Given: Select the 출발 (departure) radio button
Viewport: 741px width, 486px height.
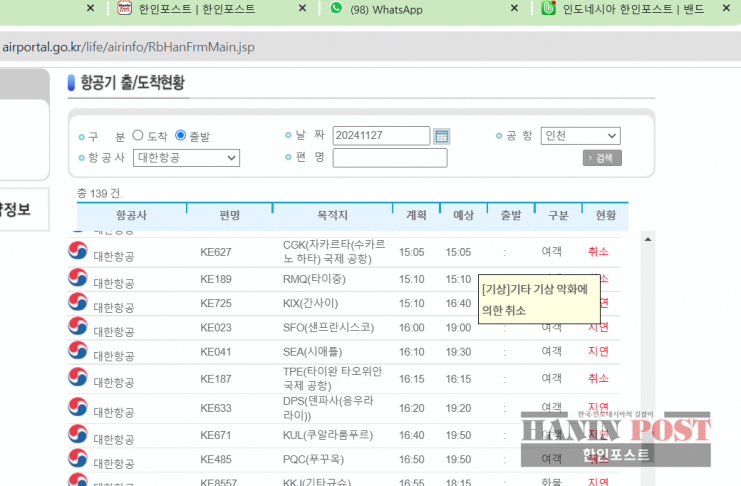Looking at the screenshot, I should tap(181, 135).
